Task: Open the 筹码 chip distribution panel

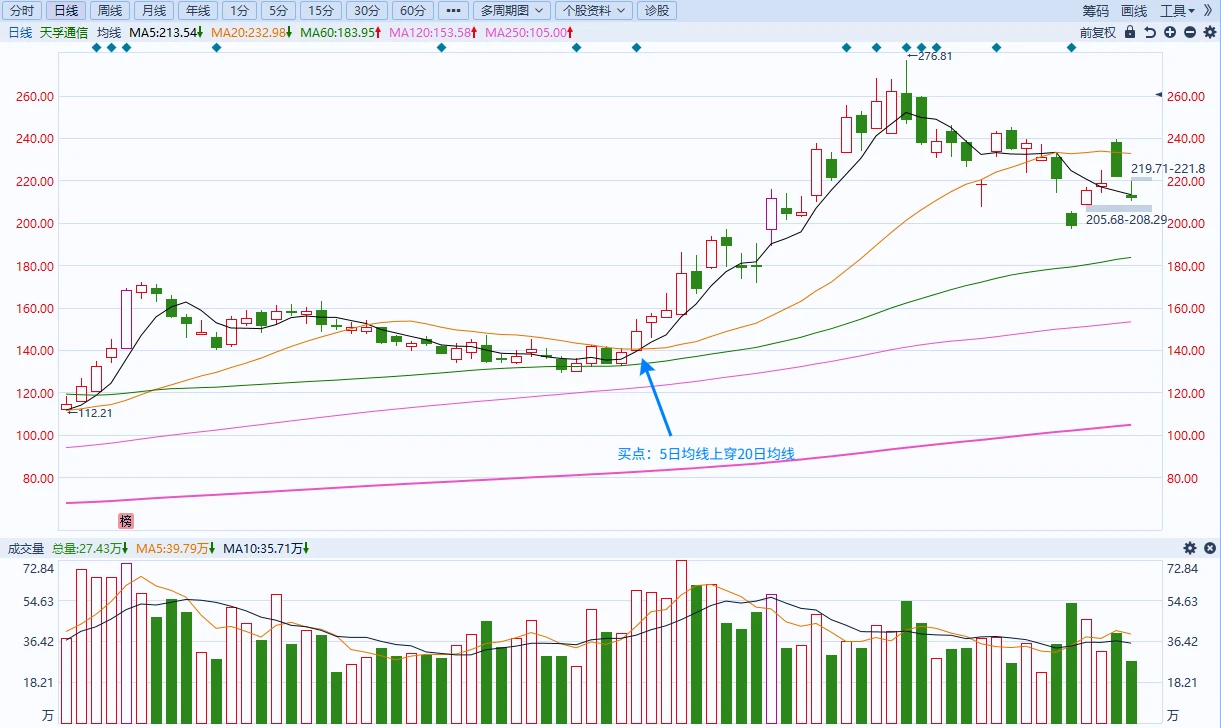Action: (x=1096, y=11)
